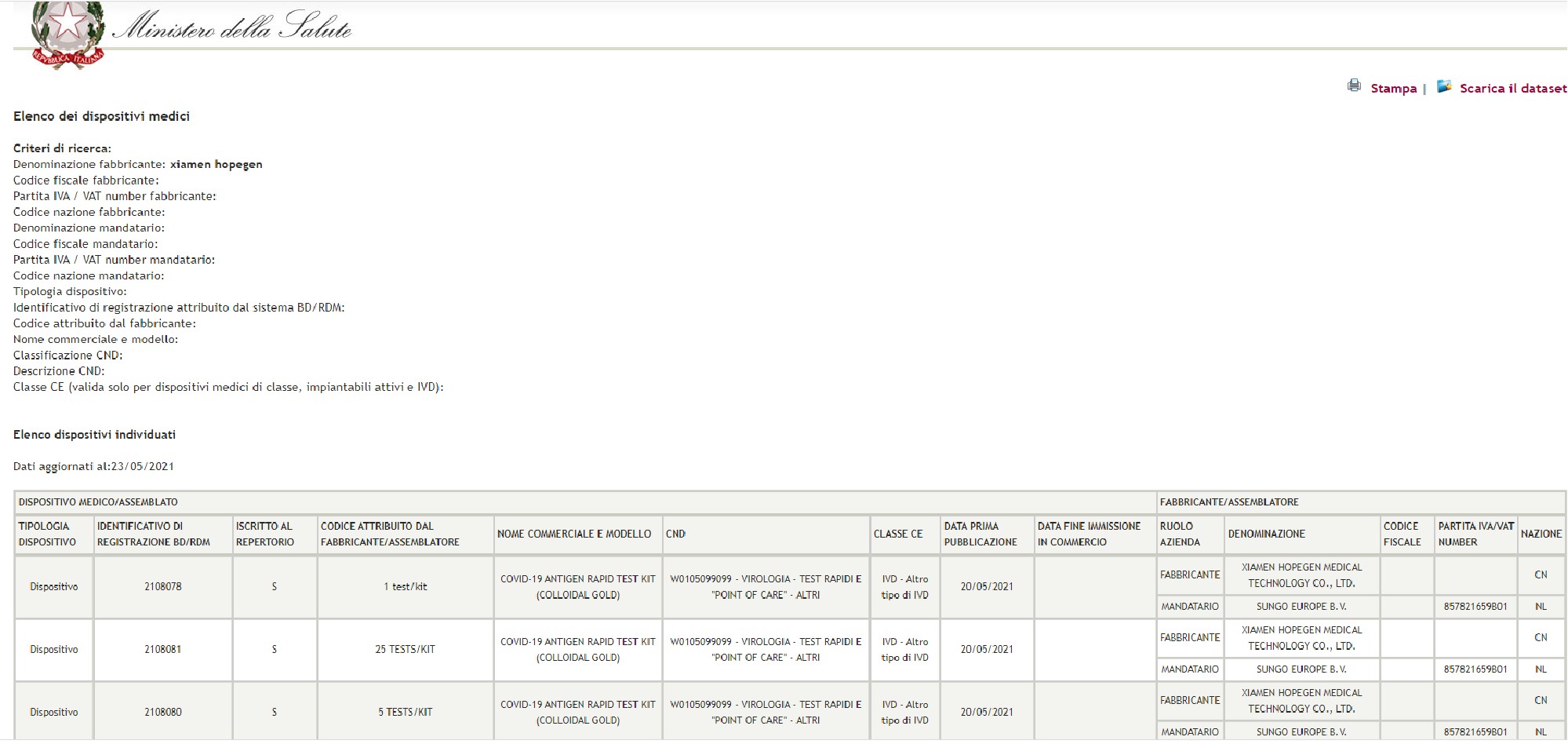Click the CND code in the 2108081 row
This screenshot has height=744, width=1568.
(766, 650)
